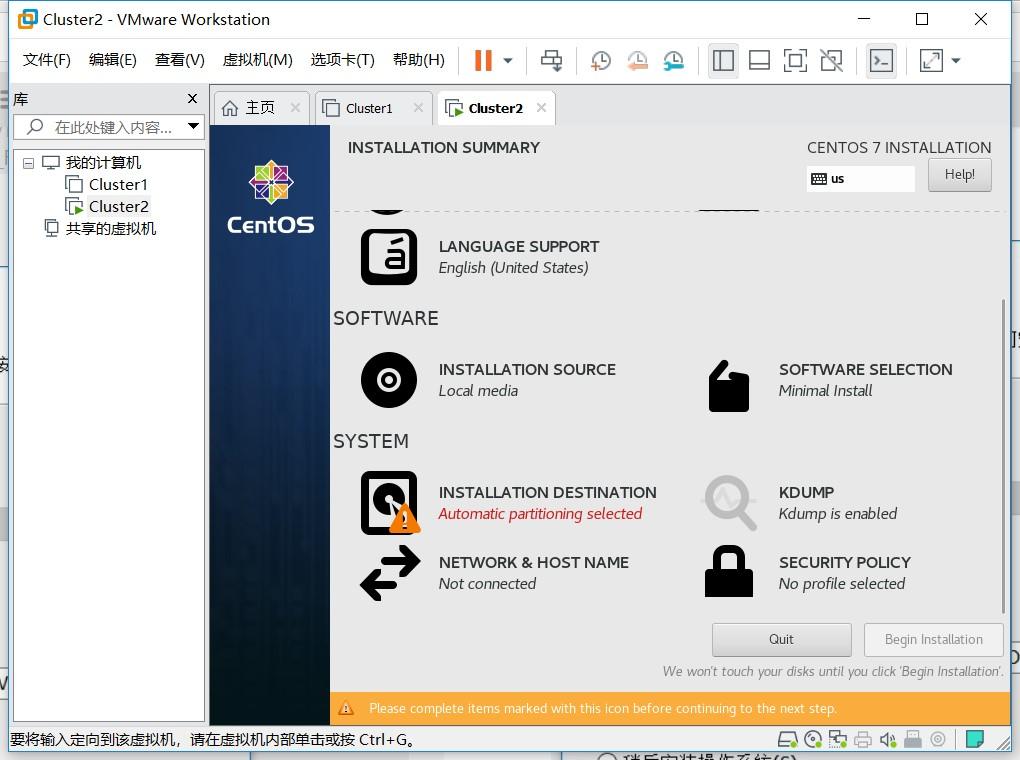Open the 选项卡(T) menu
This screenshot has height=760, width=1020.
tap(342, 60)
